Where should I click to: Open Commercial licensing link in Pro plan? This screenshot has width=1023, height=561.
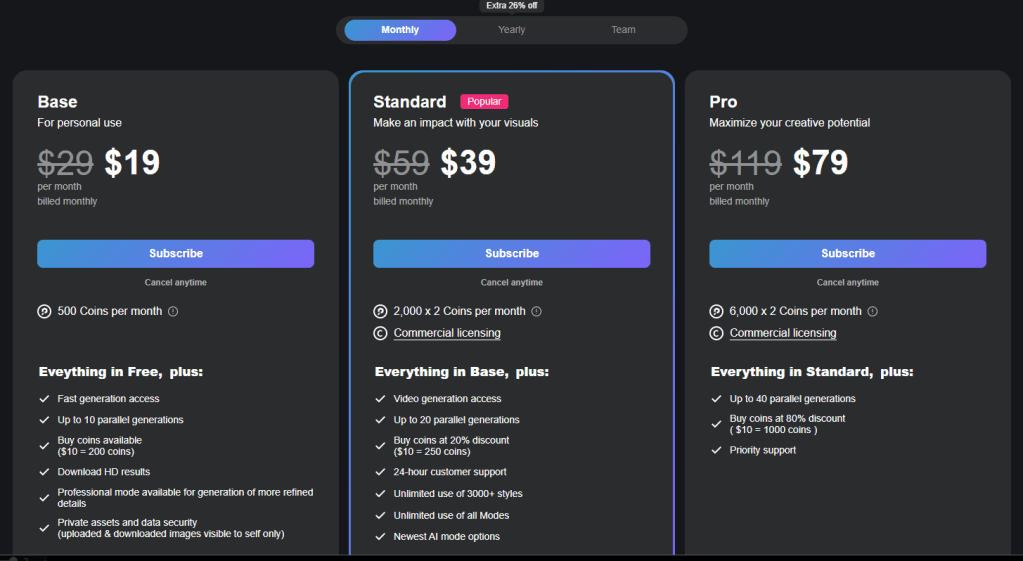783,334
